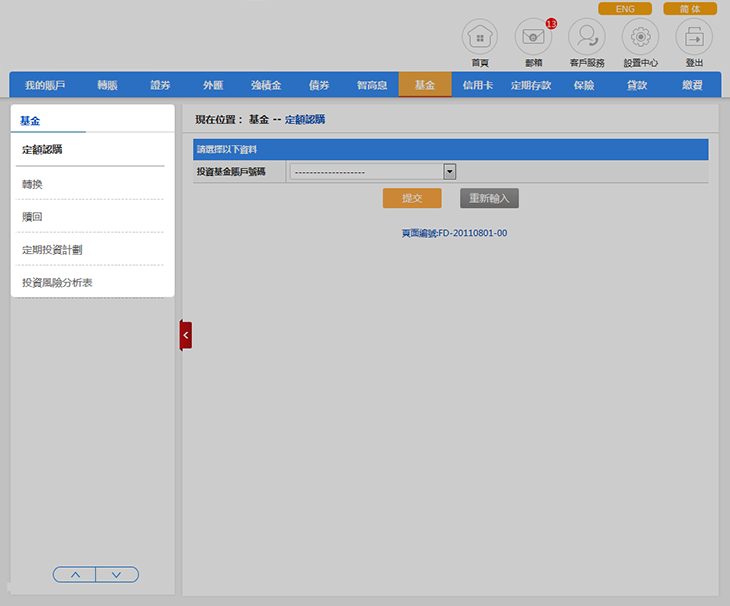This screenshot has width=730, height=606.
Task: Open 投資風險分析表 sidebar item
Action: (x=57, y=283)
